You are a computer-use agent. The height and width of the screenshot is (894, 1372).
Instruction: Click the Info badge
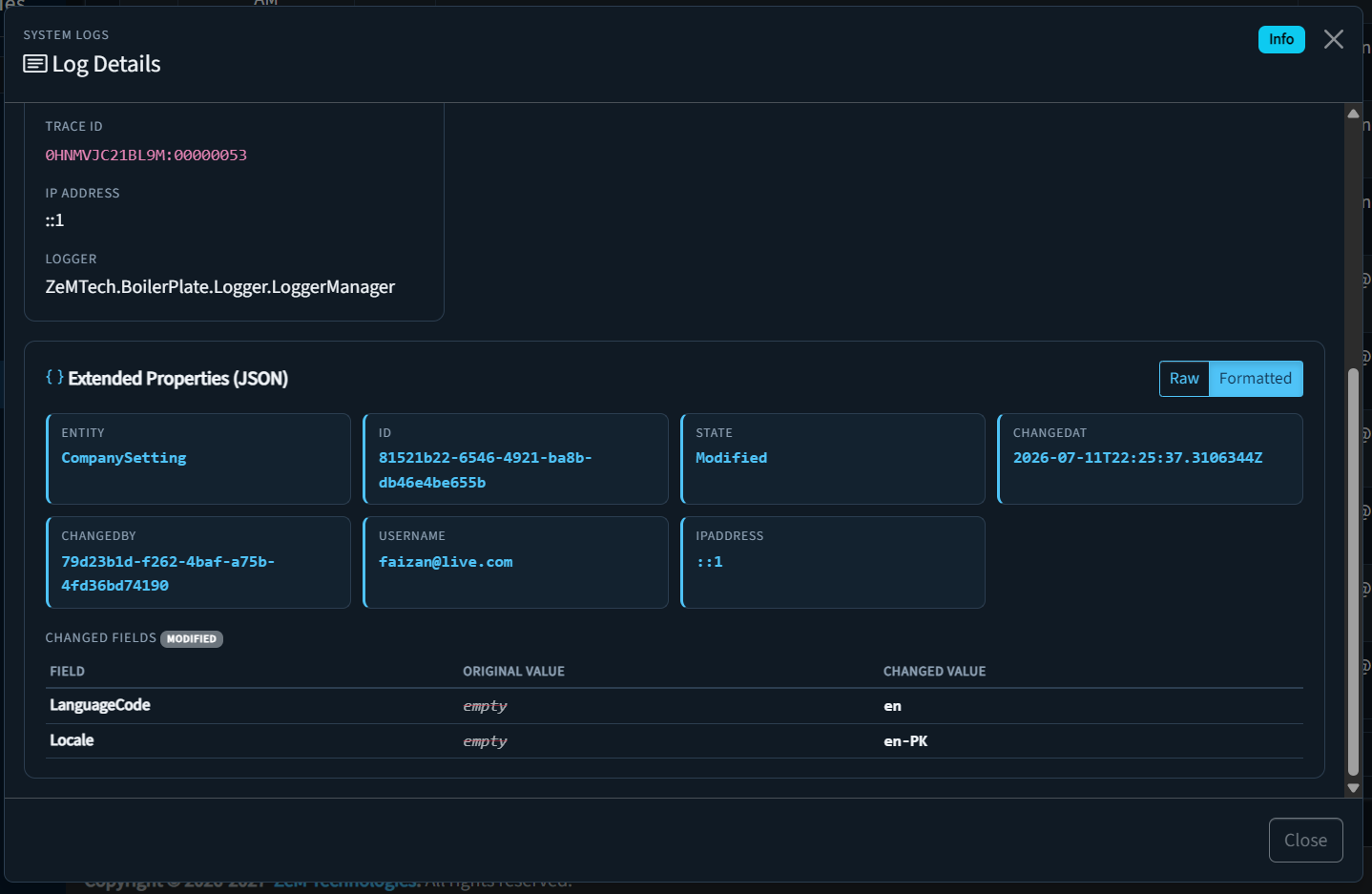click(x=1281, y=39)
